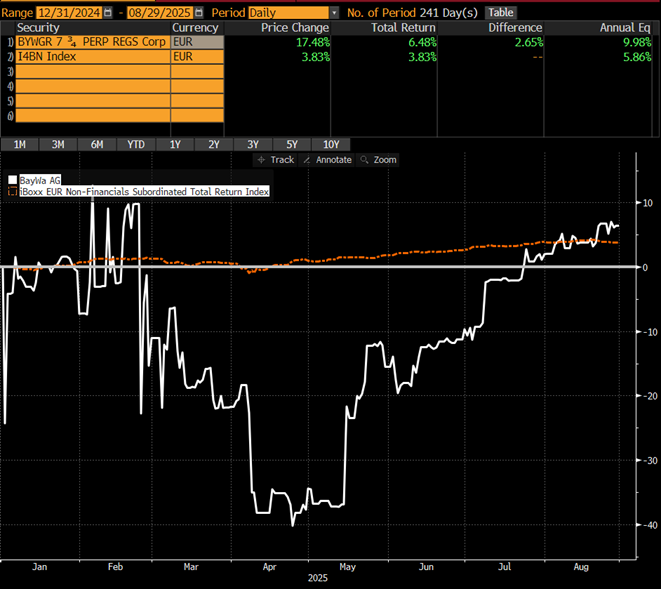Click the Track crosshair tool
This screenshot has height=589, width=661.
pos(276,159)
